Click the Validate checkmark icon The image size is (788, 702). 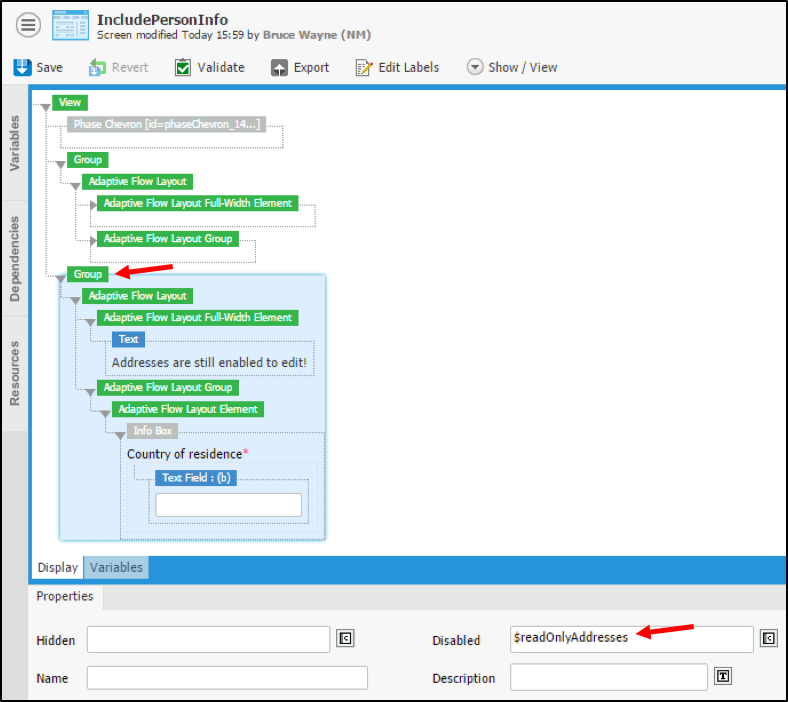coord(183,67)
